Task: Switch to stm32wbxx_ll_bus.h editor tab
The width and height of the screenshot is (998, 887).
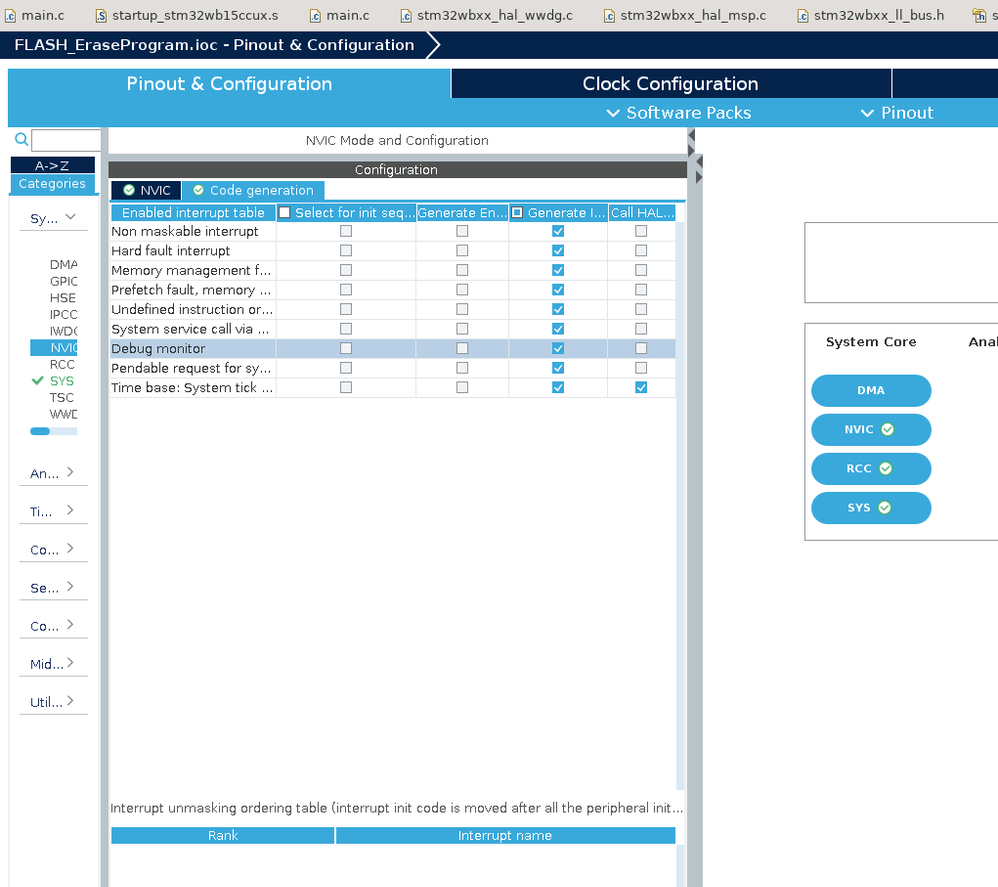Action: [871, 15]
